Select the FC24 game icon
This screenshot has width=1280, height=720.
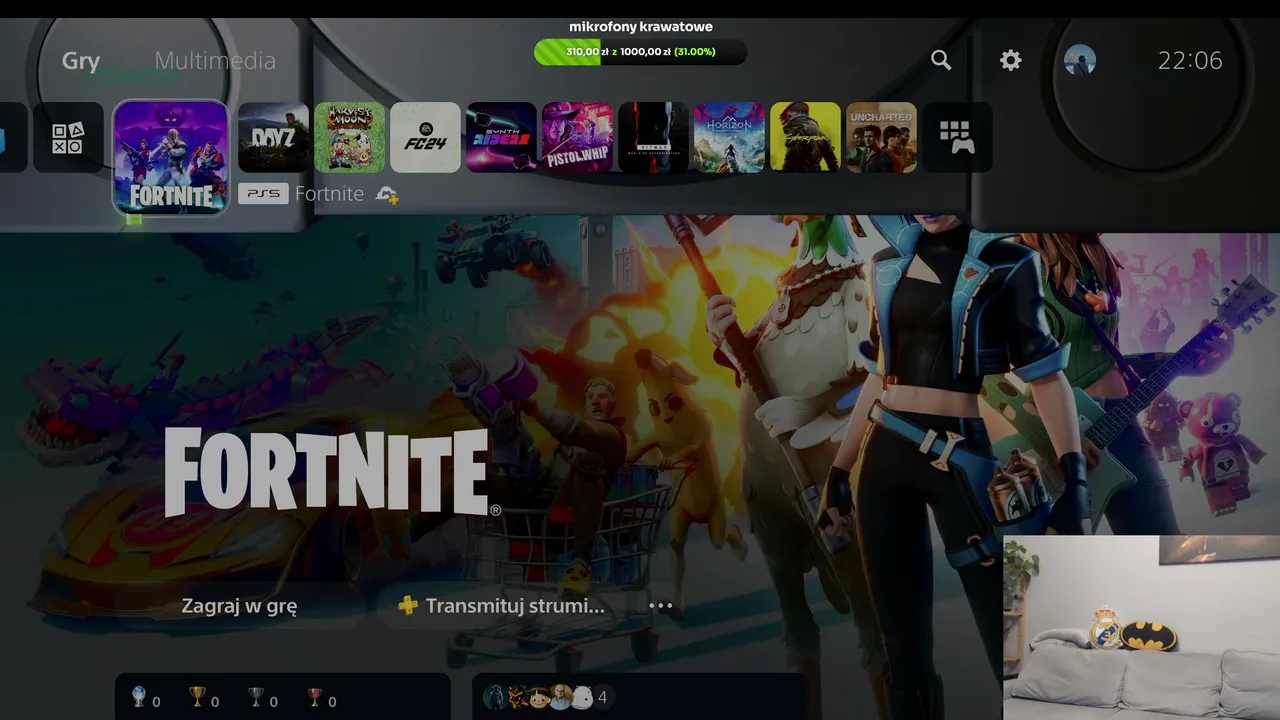click(x=425, y=138)
